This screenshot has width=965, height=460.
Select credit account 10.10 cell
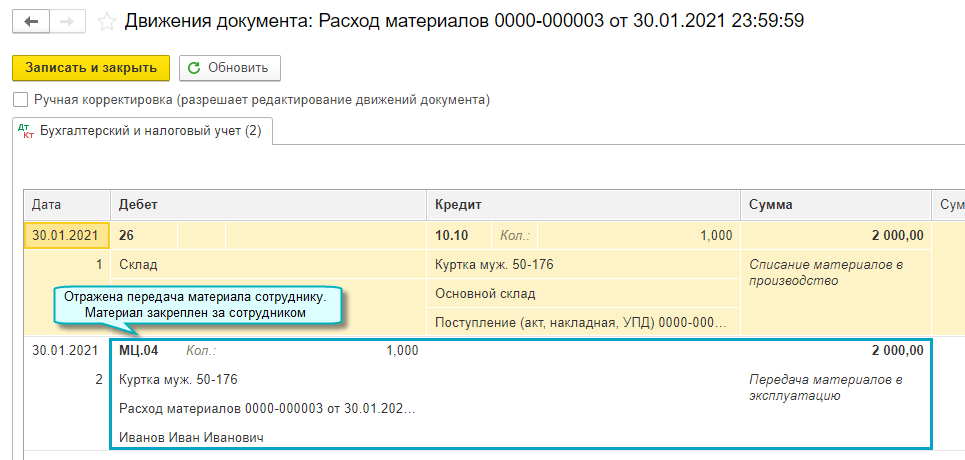tap(450, 235)
